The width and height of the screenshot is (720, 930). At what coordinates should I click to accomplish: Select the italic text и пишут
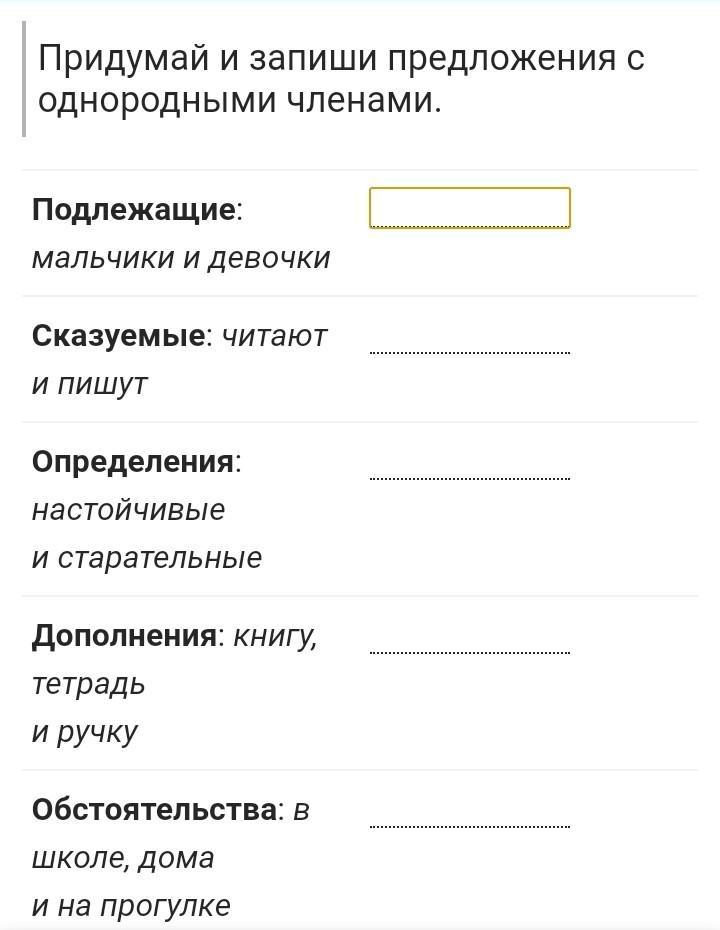(x=90, y=384)
